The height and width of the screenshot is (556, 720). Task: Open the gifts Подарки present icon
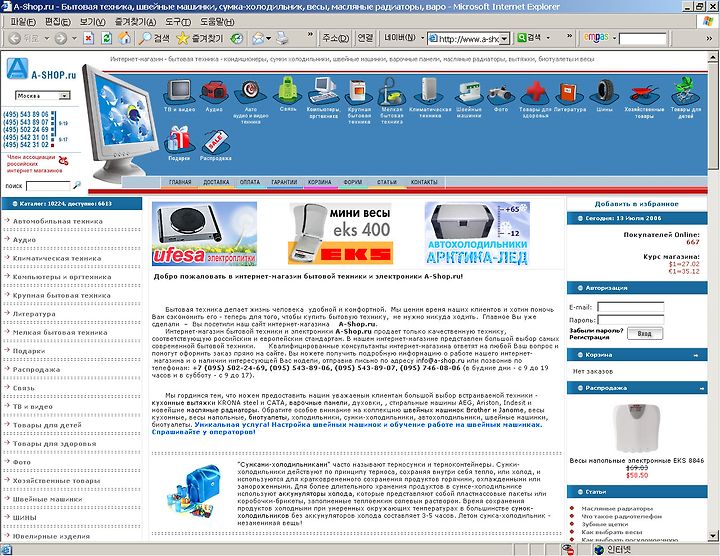pyautogui.click(x=179, y=140)
